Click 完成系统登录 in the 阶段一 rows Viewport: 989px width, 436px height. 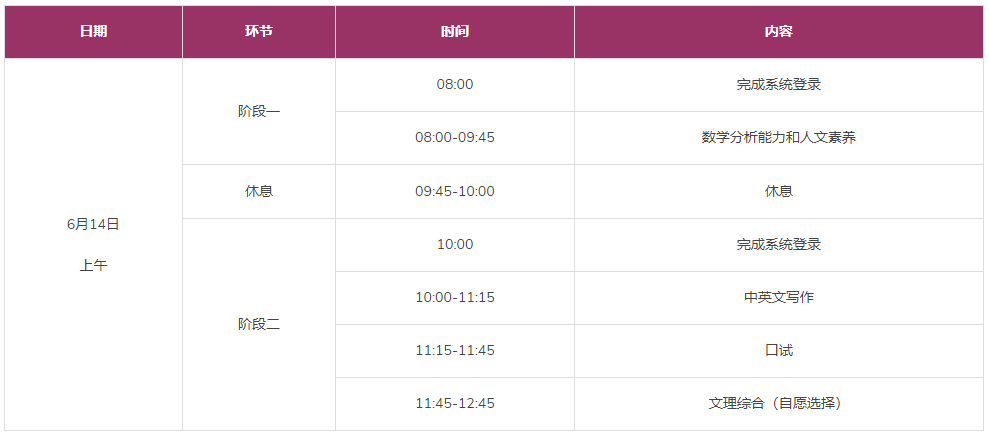pyautogui.click(x=778, y=84)
